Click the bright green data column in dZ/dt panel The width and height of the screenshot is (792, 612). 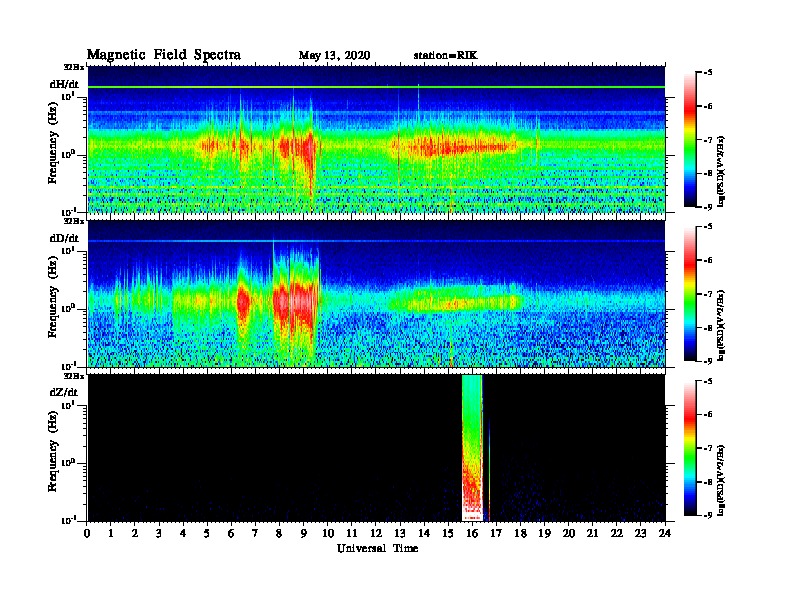click(x=472, y=447)
